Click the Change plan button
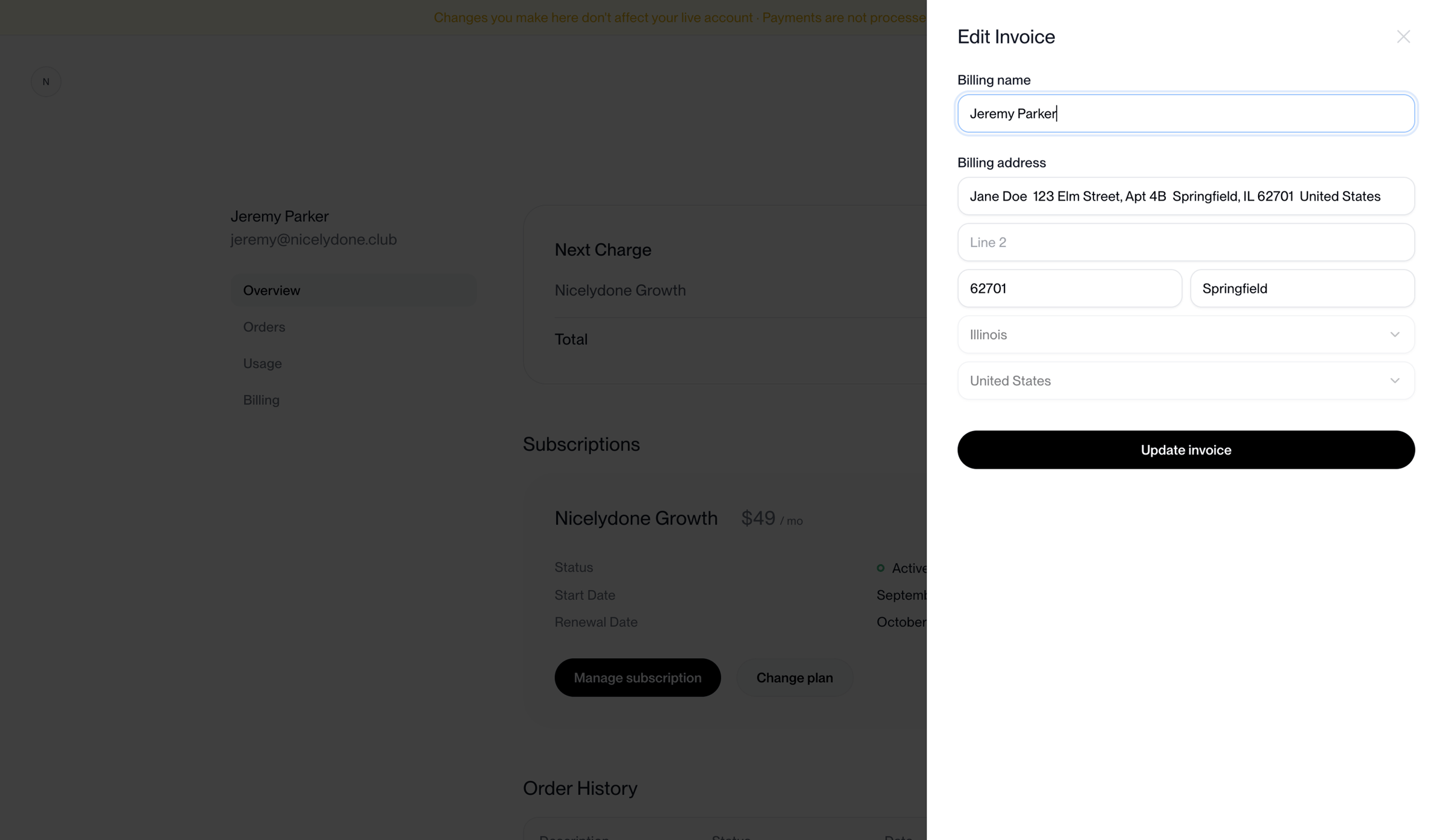The image size is (1446, 840). pos(794,677)
